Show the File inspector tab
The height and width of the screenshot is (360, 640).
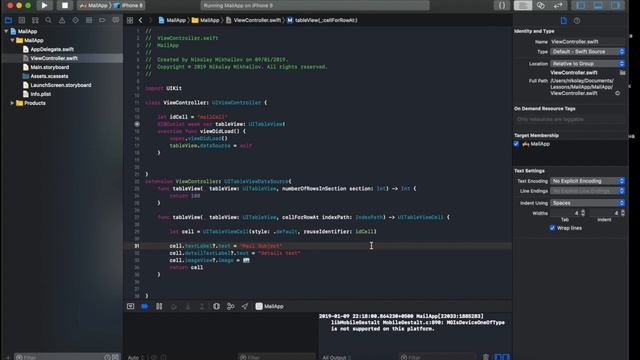click(563, 20)
